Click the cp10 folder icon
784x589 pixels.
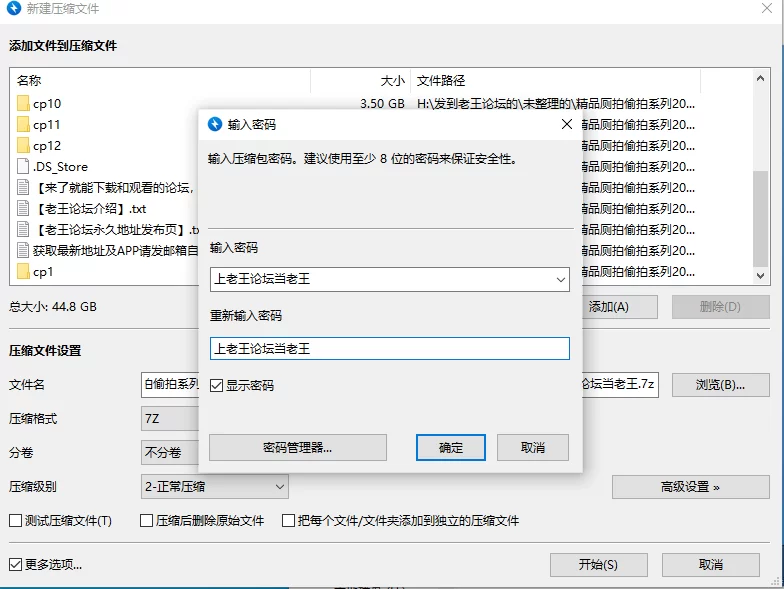tap(23, 104)
